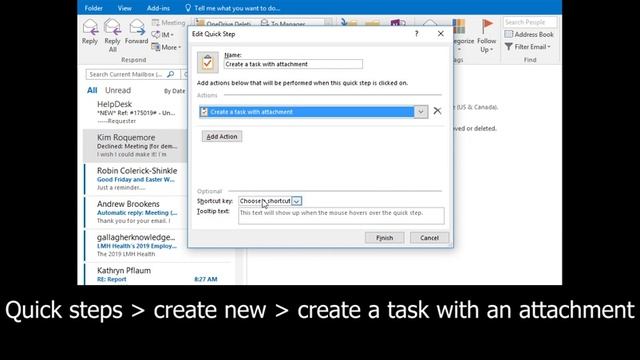Open the More respond options dropdown
This screenshot has height=360, width=640.
[x=166, y=47]
